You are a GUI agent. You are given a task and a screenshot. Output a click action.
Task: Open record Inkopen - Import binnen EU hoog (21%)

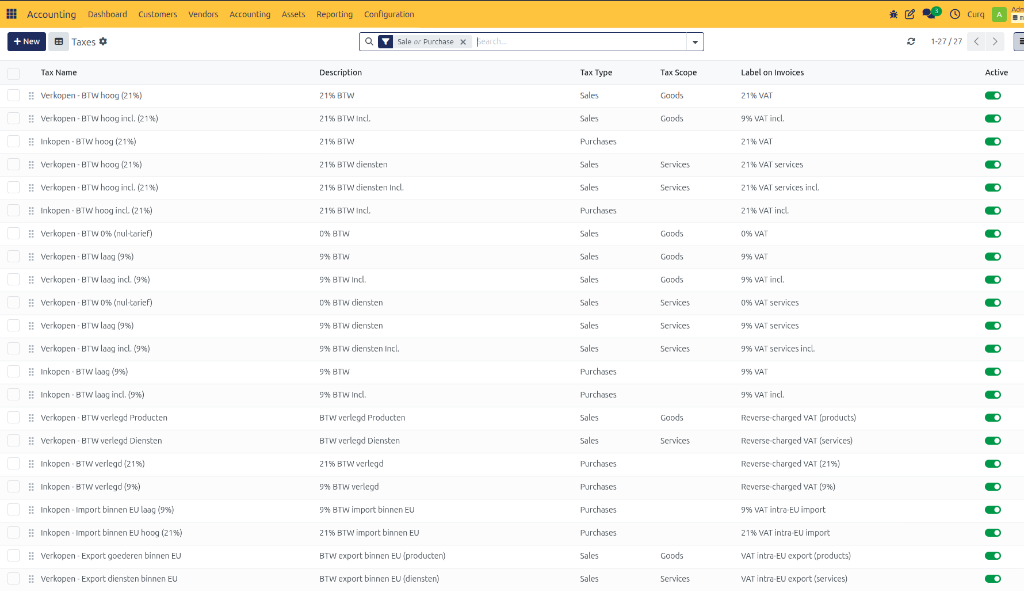pos(111,533)
